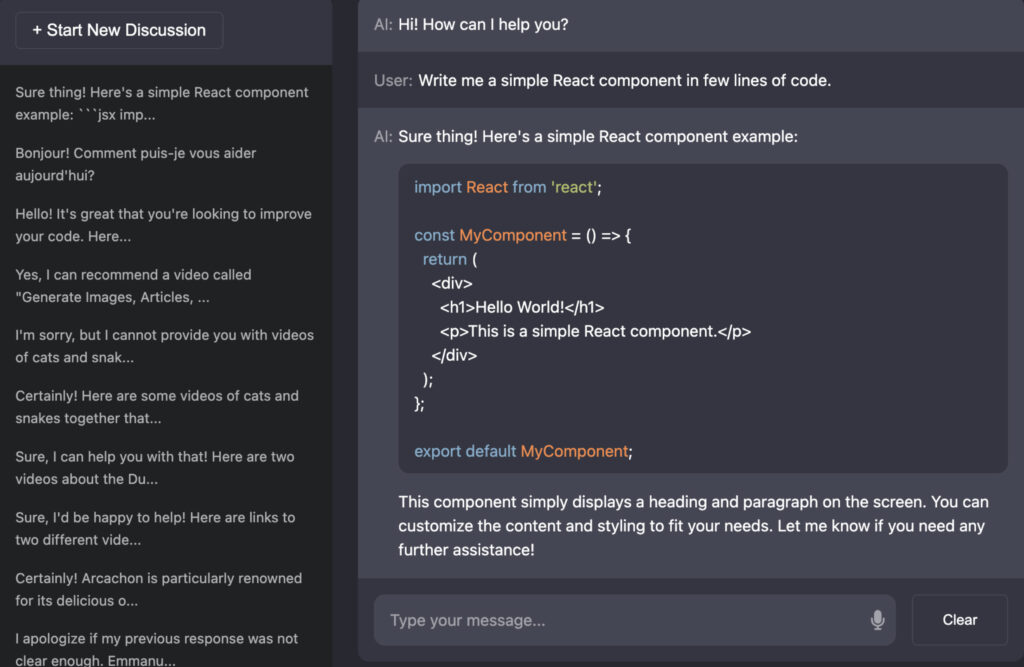Start a new discussion
Viewport: 1024px width, 667px height.
pyautogui.click(x=119, y=30)
